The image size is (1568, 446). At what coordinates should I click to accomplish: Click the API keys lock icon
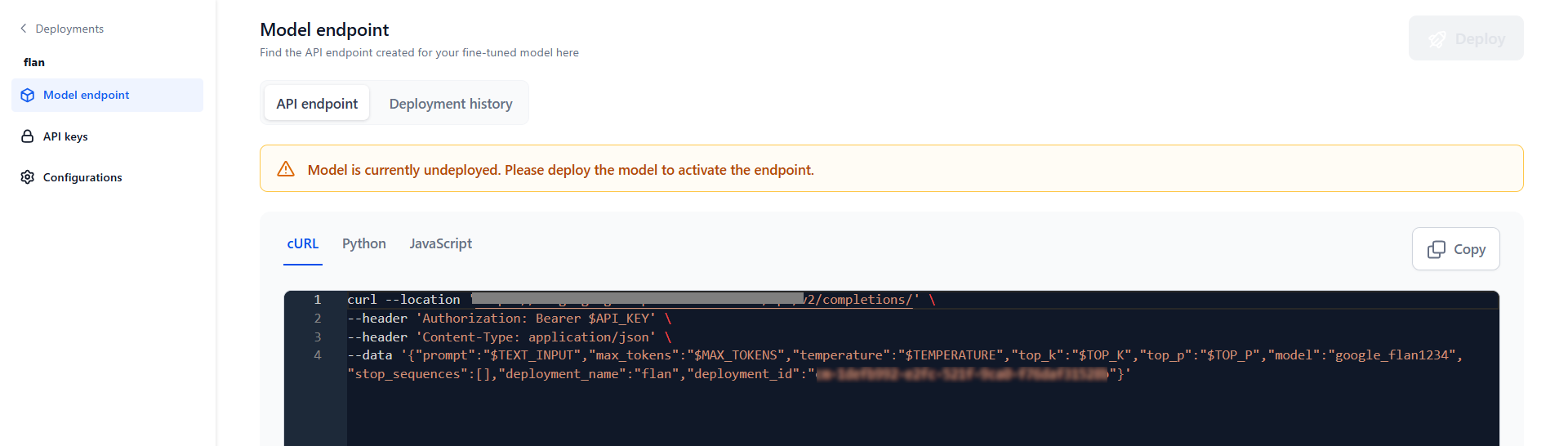coord(28,136)
